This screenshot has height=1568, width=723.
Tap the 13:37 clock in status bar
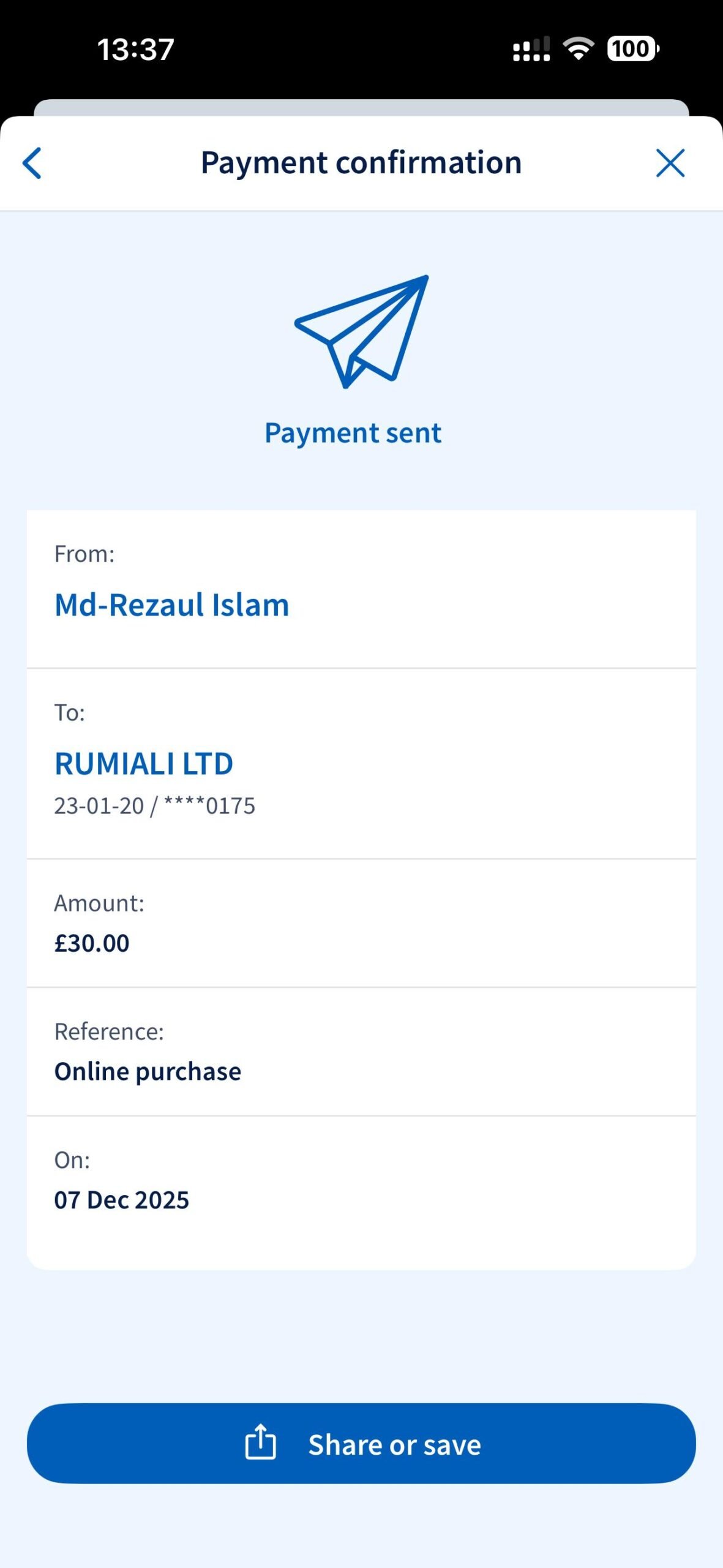point(135,49)
